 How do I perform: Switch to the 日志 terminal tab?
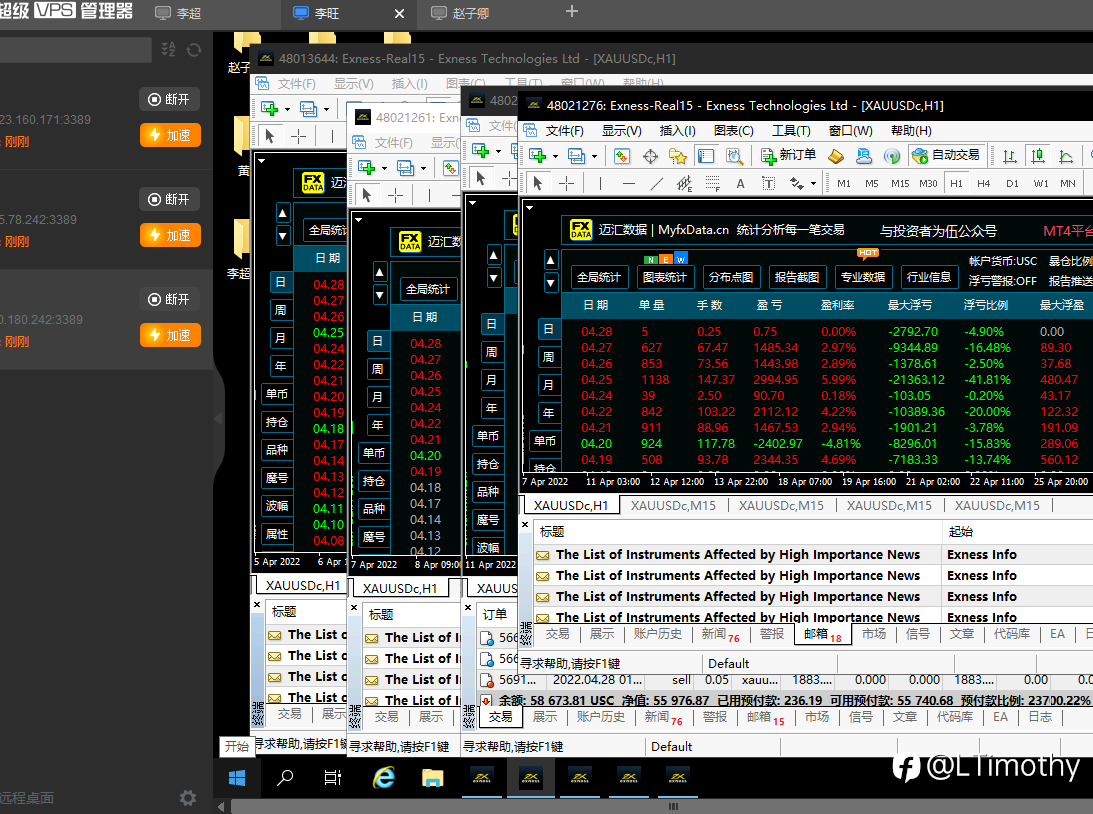(x=1040, y=716)
